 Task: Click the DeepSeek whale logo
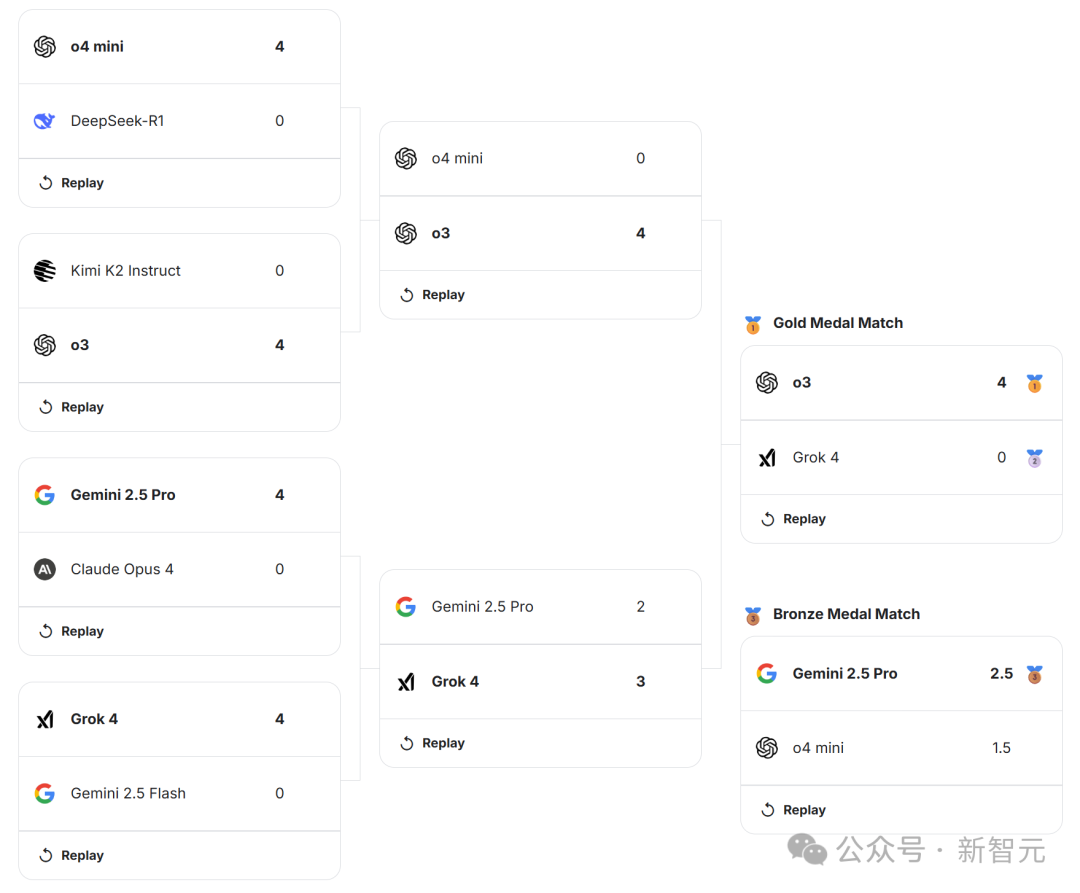click(45, 121)
